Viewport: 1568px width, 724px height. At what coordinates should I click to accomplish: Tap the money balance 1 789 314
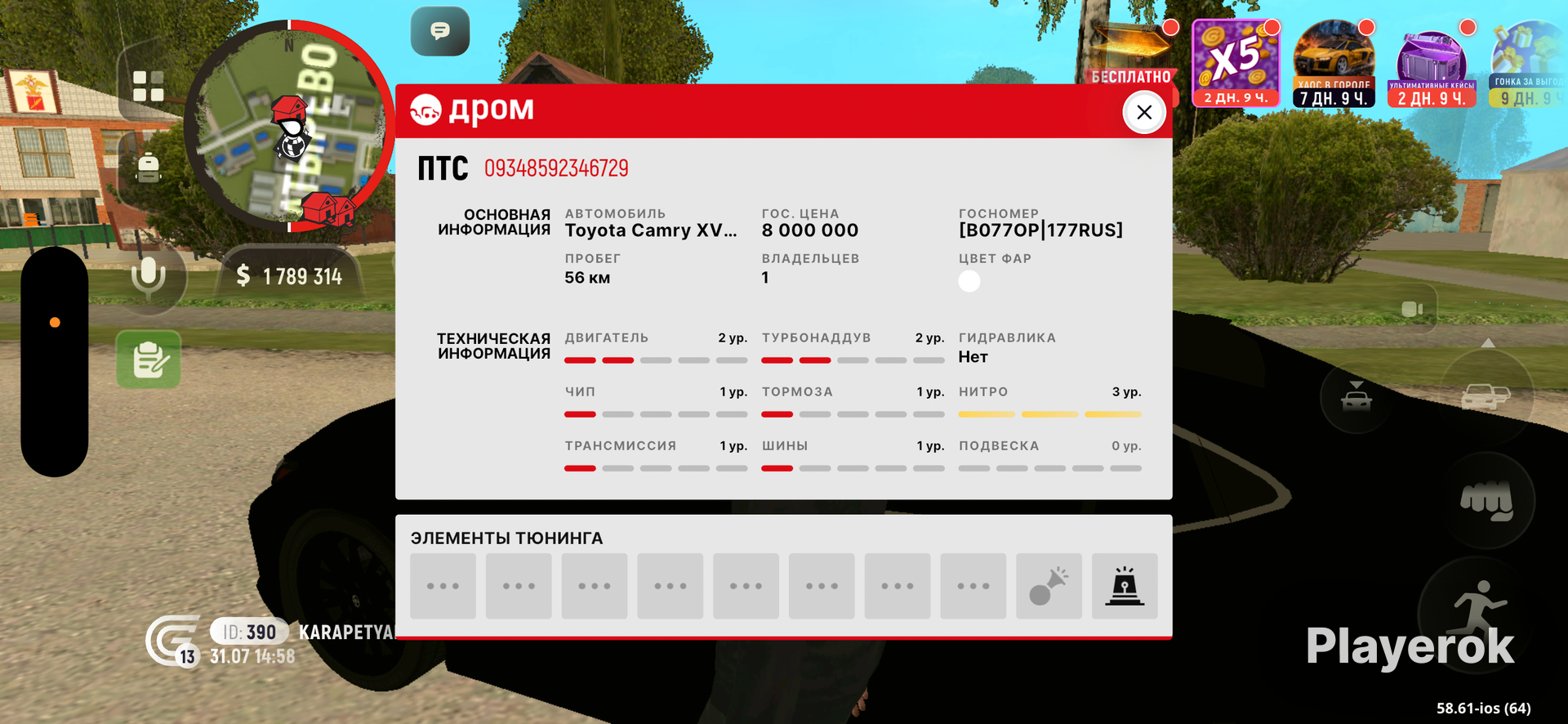pos(289,276)
